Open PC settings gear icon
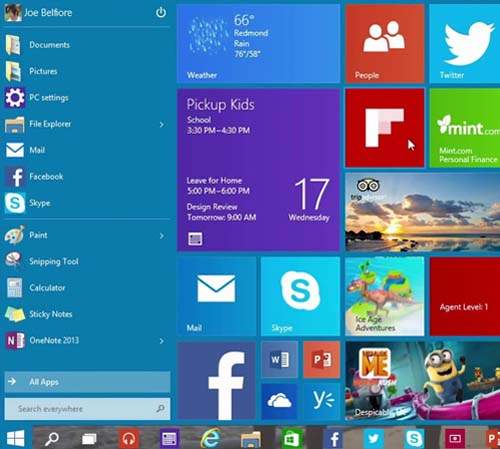This screenshot has height=449, width=500. [x=15, y=98]
